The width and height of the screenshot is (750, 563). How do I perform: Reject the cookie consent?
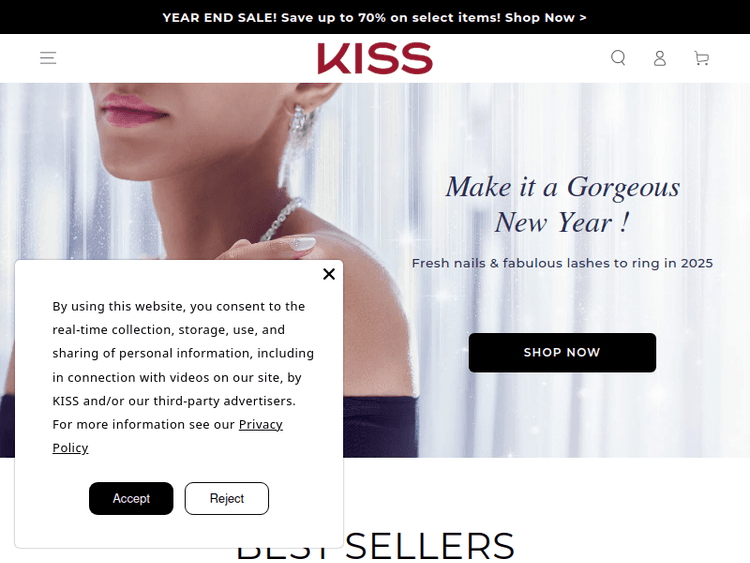point(227,498)
